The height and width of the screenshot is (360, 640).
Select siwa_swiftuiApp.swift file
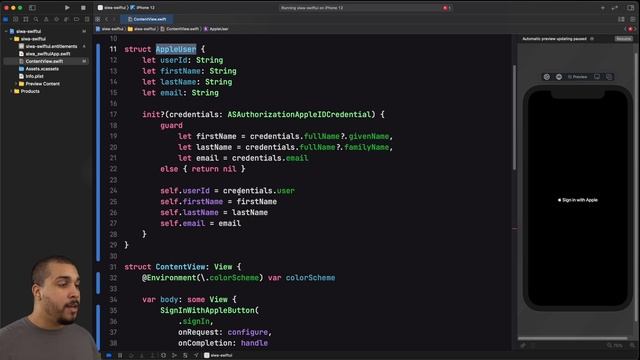[44, 54]
